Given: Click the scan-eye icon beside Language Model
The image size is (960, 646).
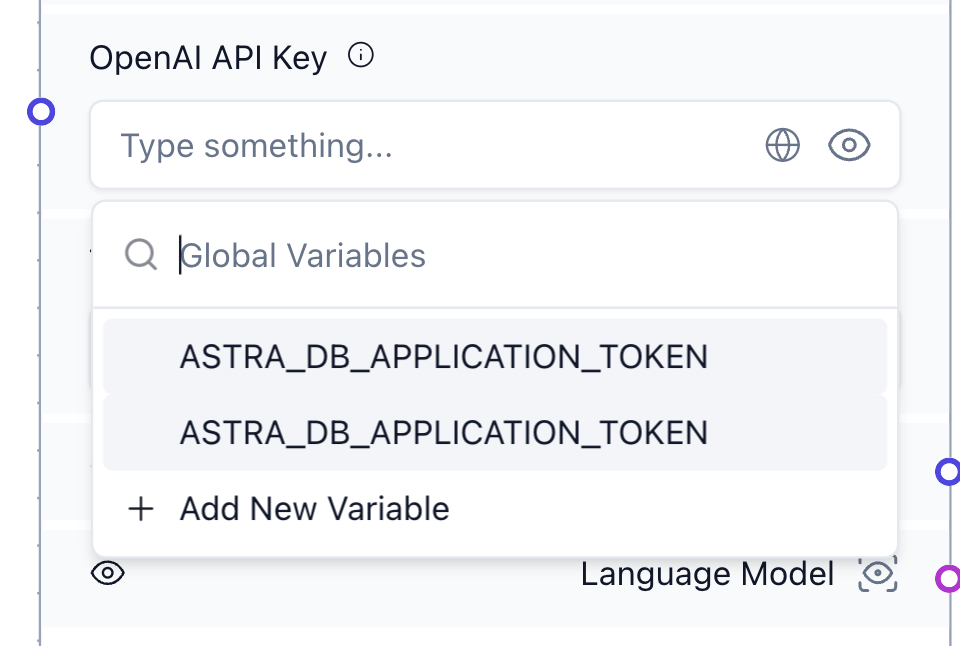Looking at the screenshot, I should click(876, 574).
